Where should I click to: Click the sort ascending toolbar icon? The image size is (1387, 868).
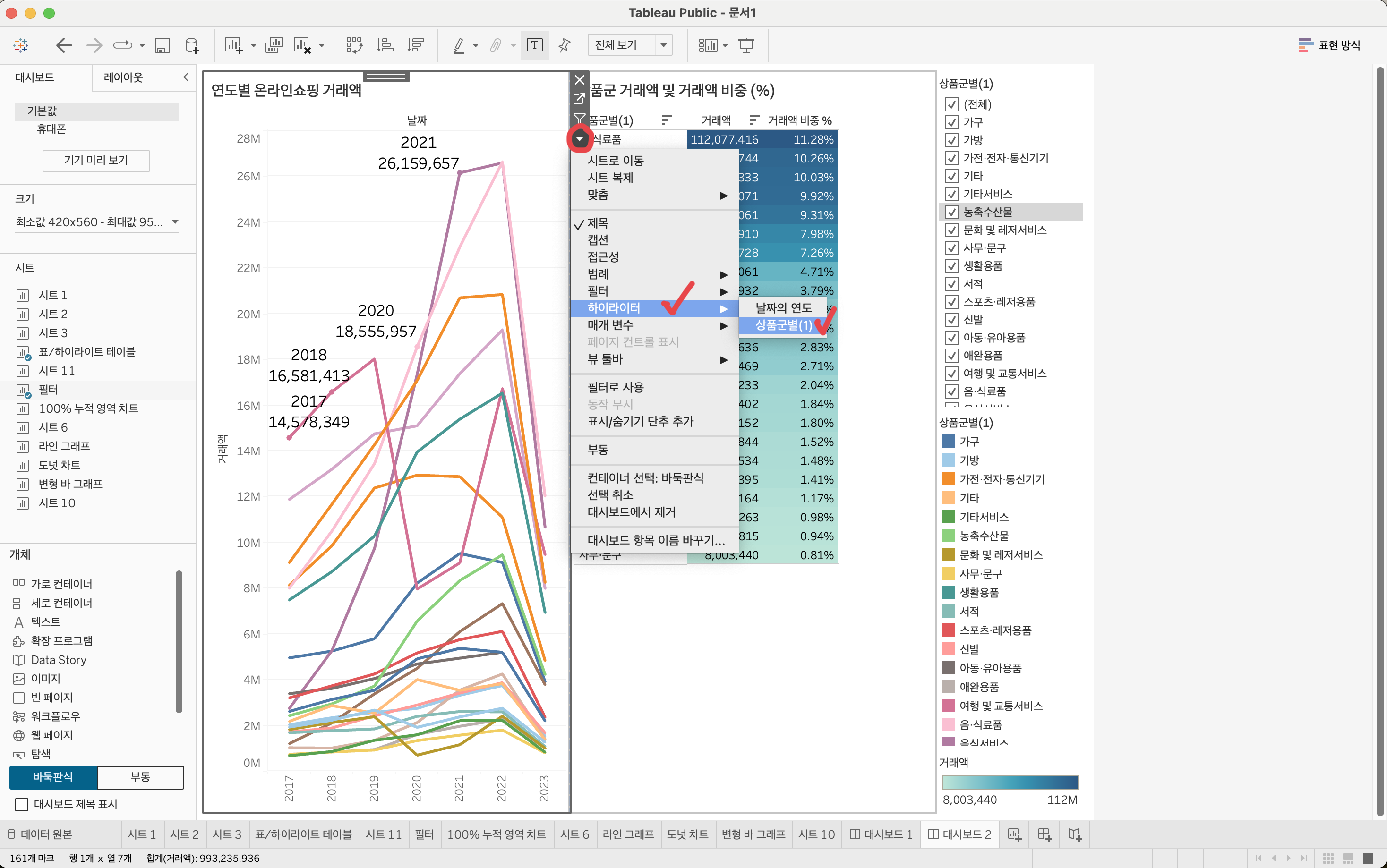tap(385, 45)
